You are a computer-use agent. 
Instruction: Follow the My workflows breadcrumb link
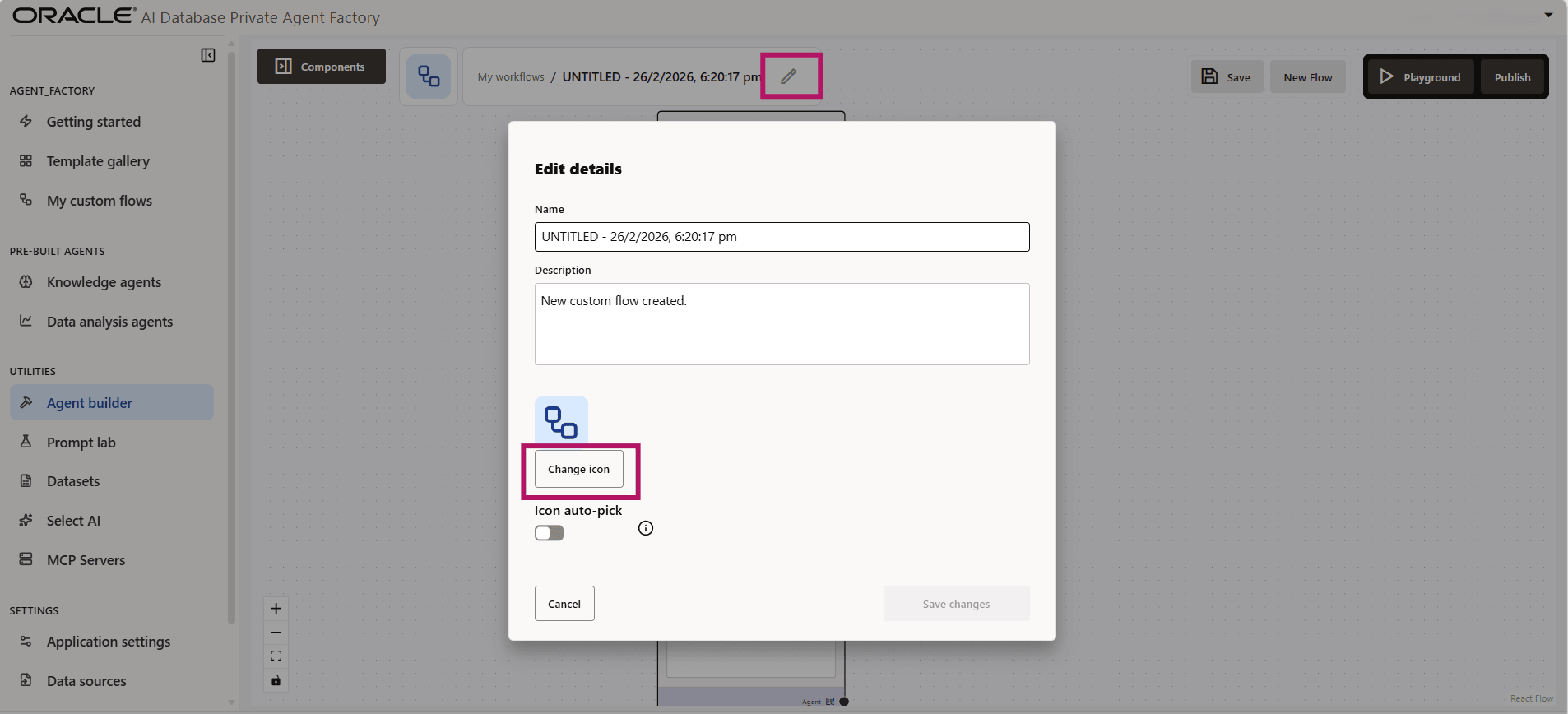click(x=511, y=77)
